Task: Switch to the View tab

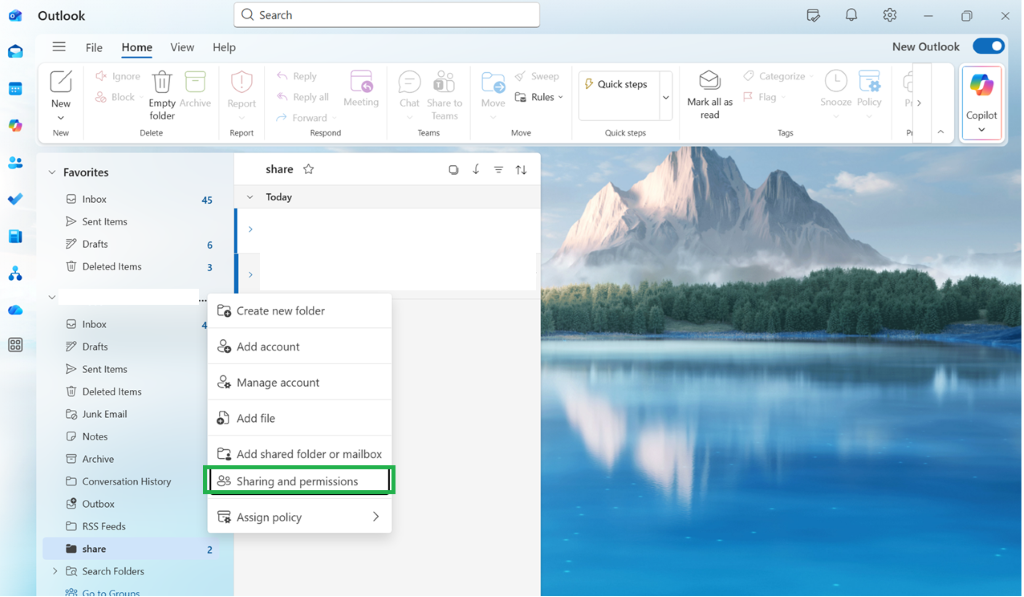Action: [182, 47]
